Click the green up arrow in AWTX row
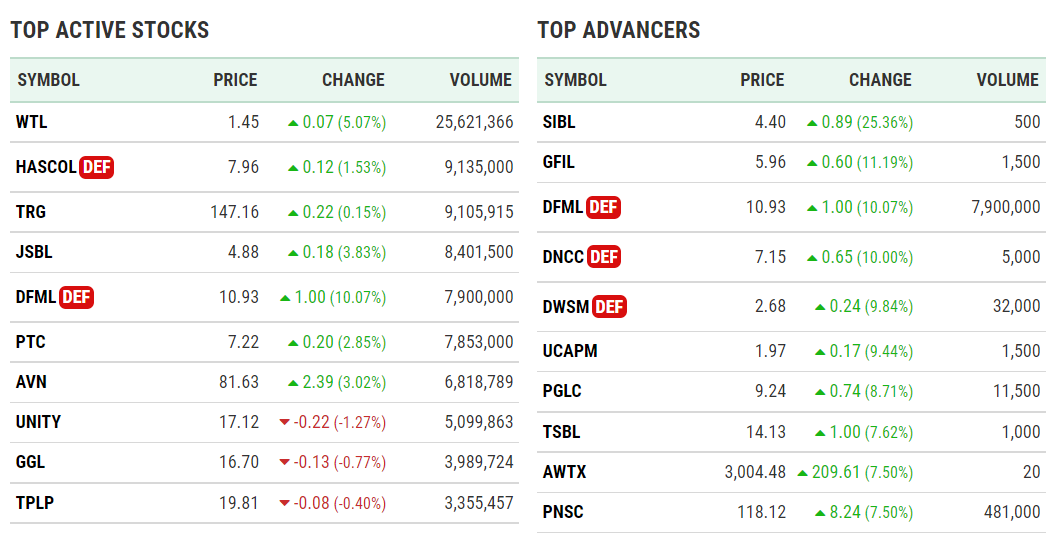Screen dimensions: 1058x550 (802, 473)
